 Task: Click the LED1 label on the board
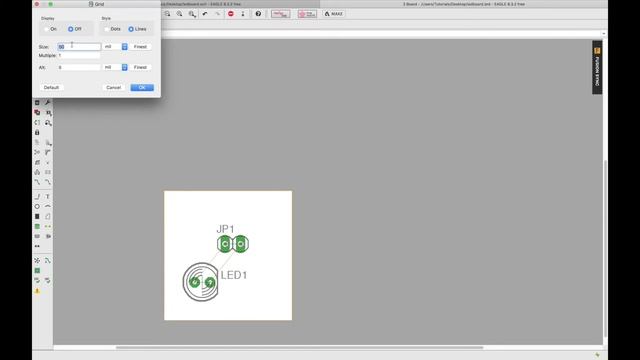(234, 275)
